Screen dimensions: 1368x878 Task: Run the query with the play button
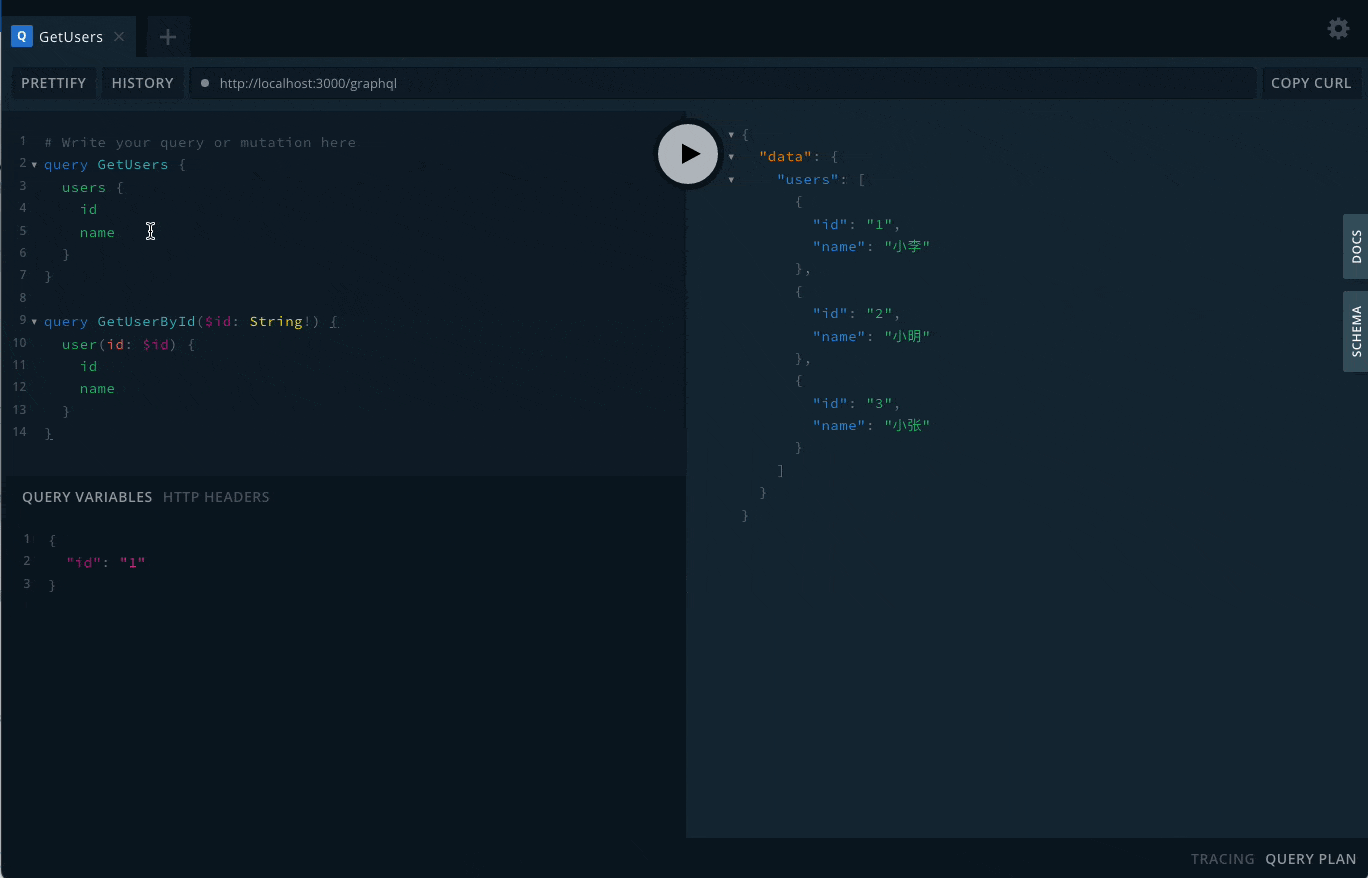tap(688, 153)
